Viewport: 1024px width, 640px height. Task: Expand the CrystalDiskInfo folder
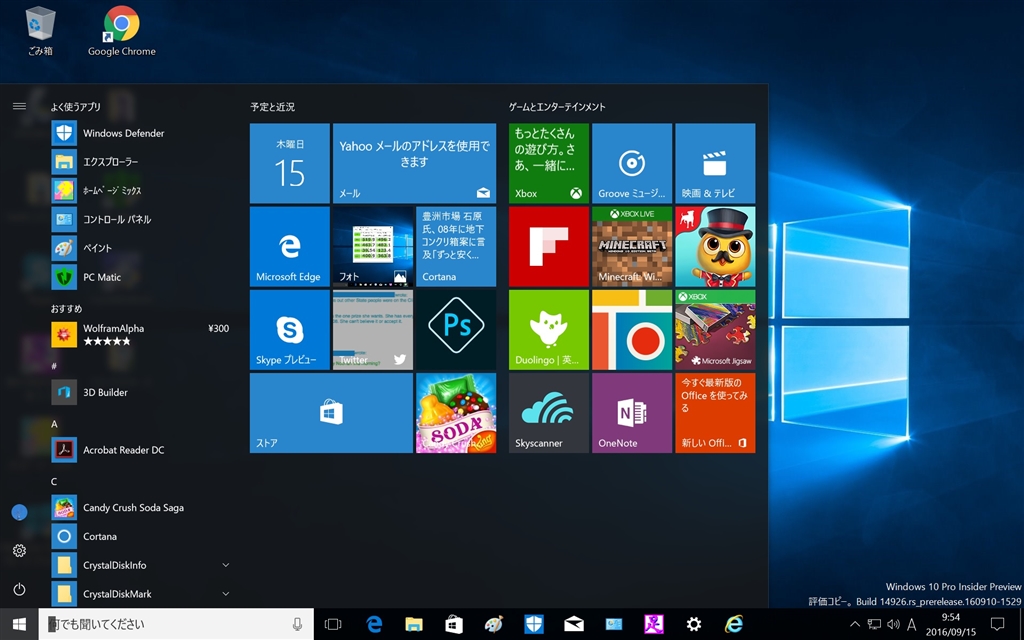coord(226,566)
